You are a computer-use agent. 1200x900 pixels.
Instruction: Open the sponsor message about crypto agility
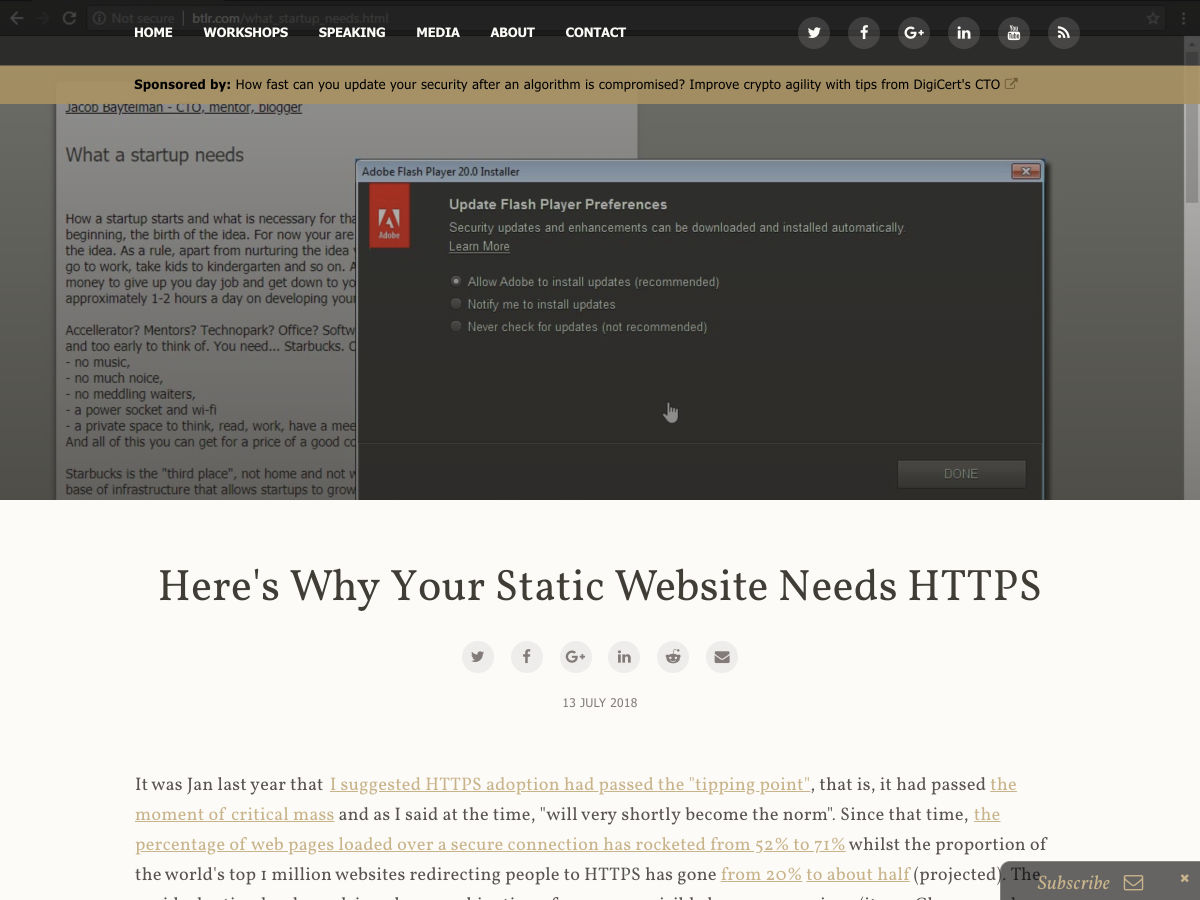(x=618, y=84)
